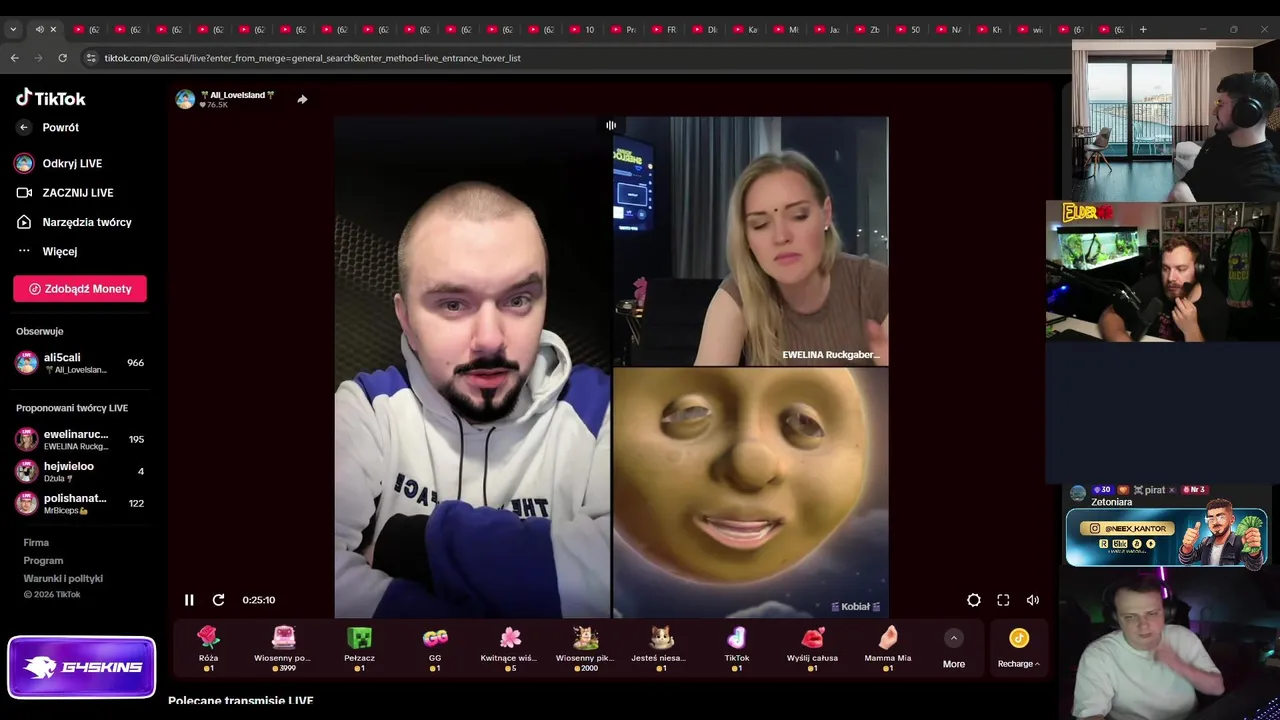This screenshot has height=720, width=1280.
Task: Open the stream settings icon
Action: [974, 600]
